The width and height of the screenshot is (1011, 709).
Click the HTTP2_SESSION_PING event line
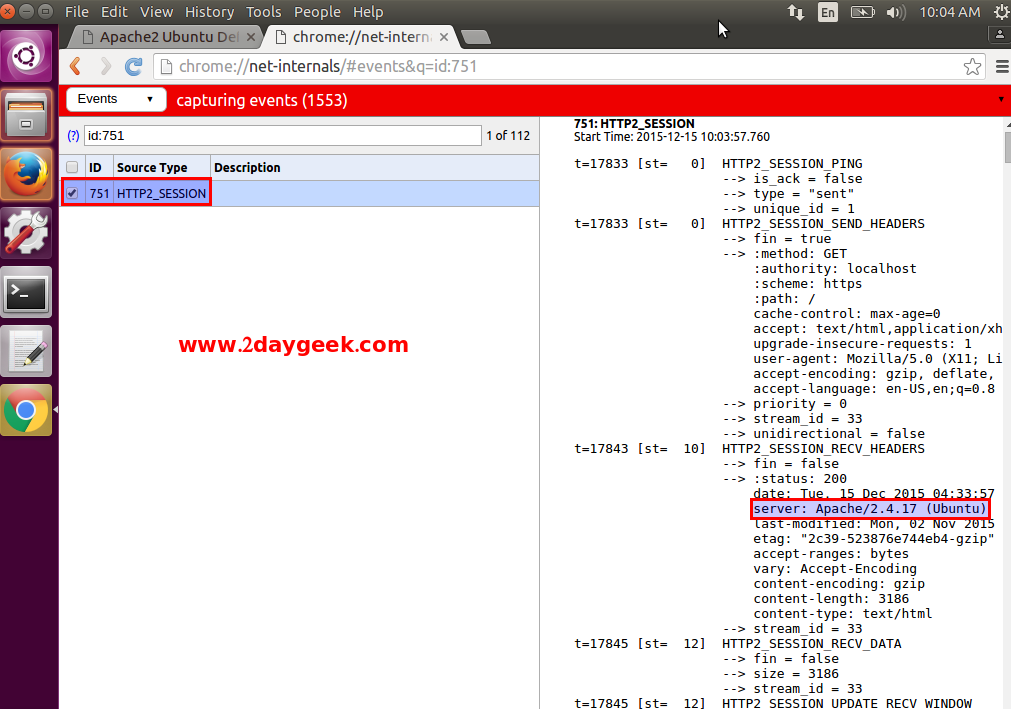(792, 164)
